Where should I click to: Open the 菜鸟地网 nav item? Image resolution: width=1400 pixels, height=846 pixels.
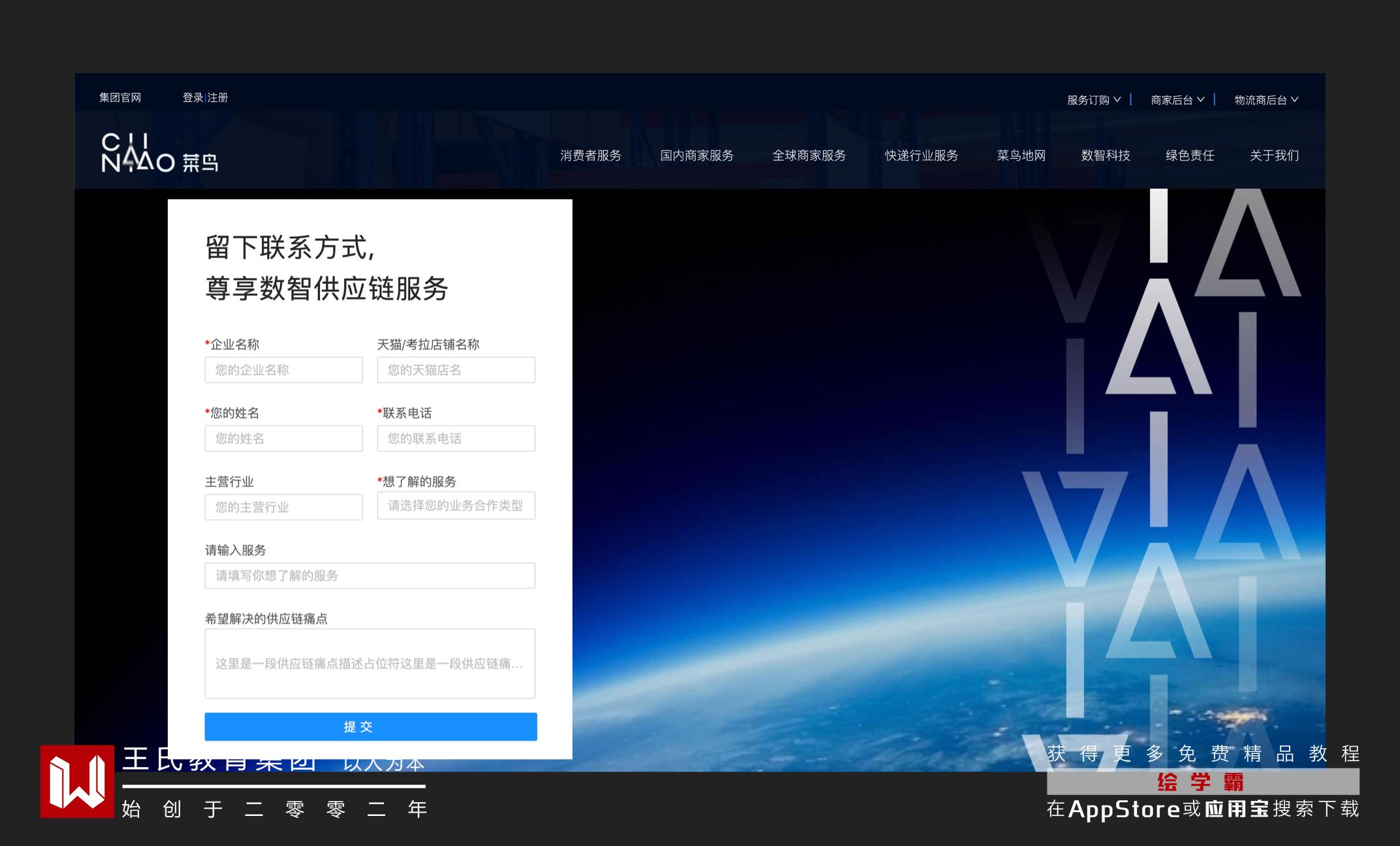pyautogui.click(x=1021, y=155)
